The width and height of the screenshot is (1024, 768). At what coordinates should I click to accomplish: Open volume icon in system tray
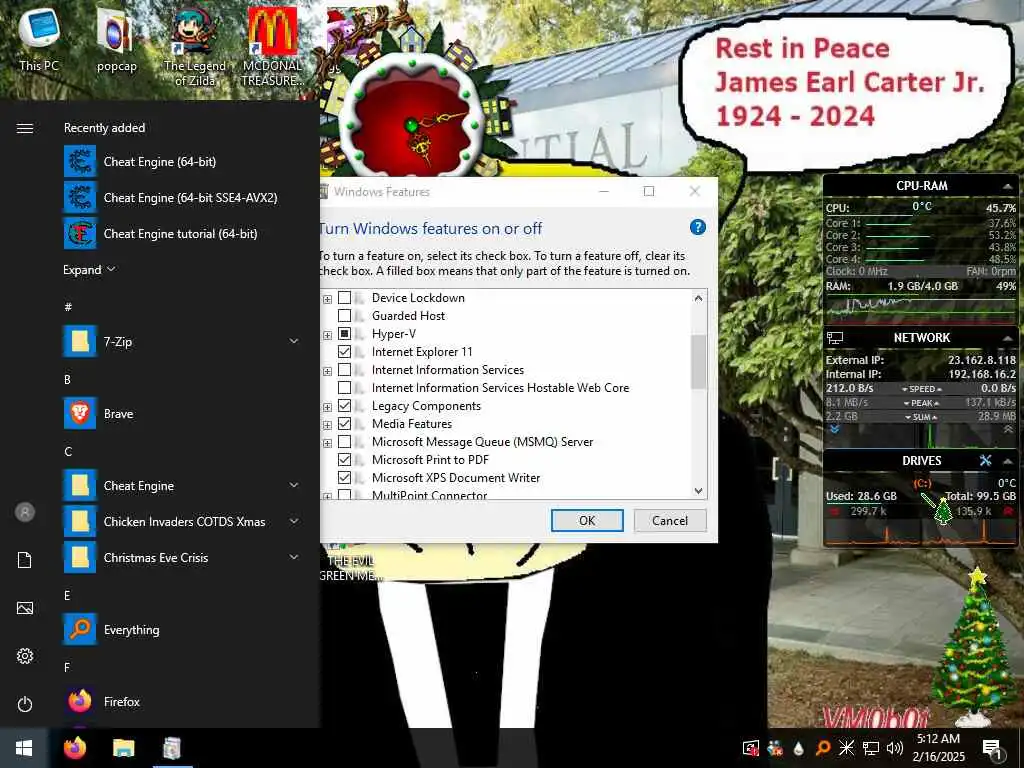click(x=895, y=748)
